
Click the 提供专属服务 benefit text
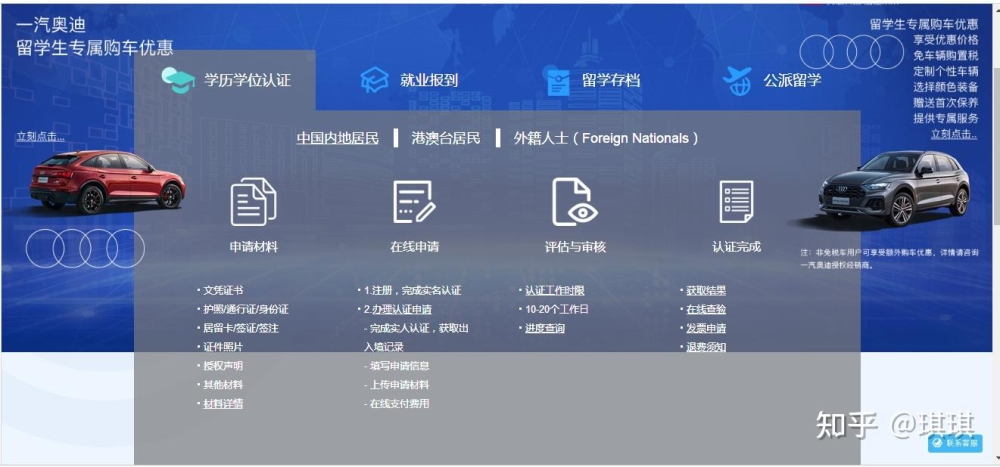point(946,118)
